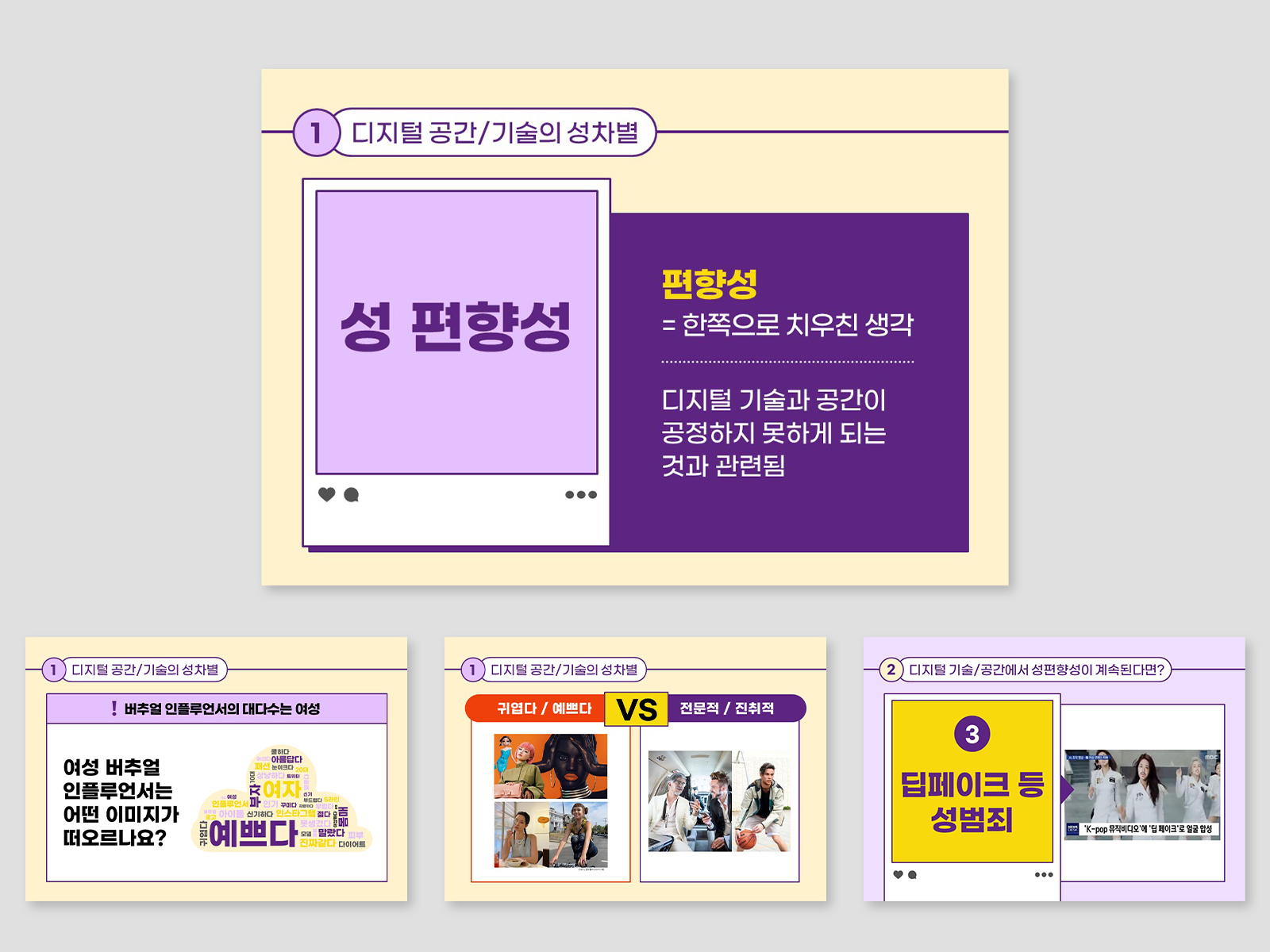Click the yellow VS box
This screenshot has height=952, width=1270.
pos(637,708)
